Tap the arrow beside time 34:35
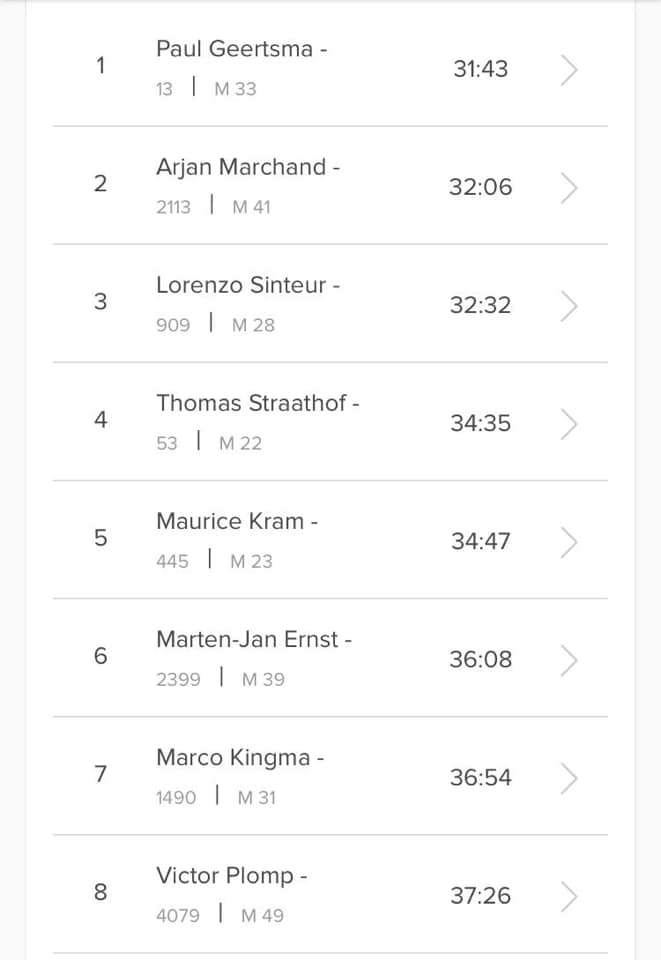Image resolution: width=661 pixels, height=960 pixels. pos(569,424)
